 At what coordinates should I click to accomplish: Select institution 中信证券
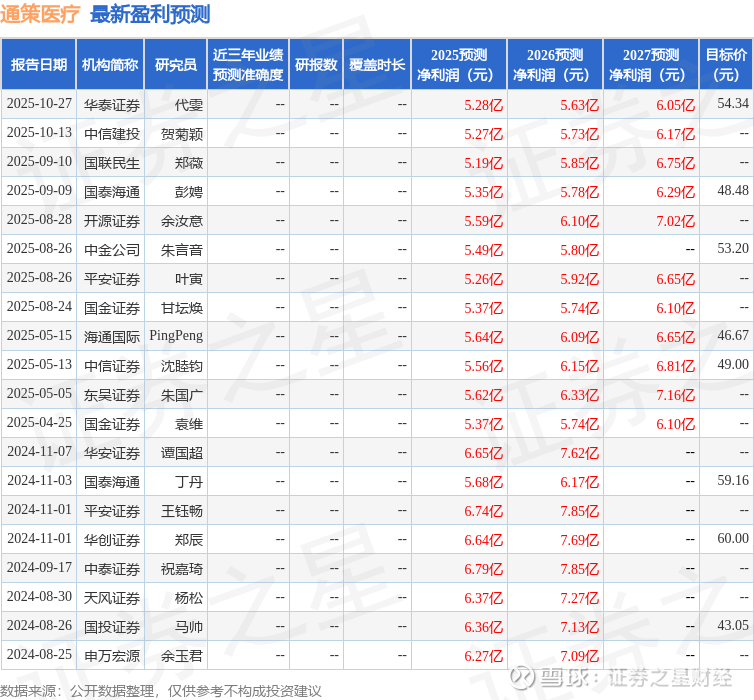[x=112, y=366]
